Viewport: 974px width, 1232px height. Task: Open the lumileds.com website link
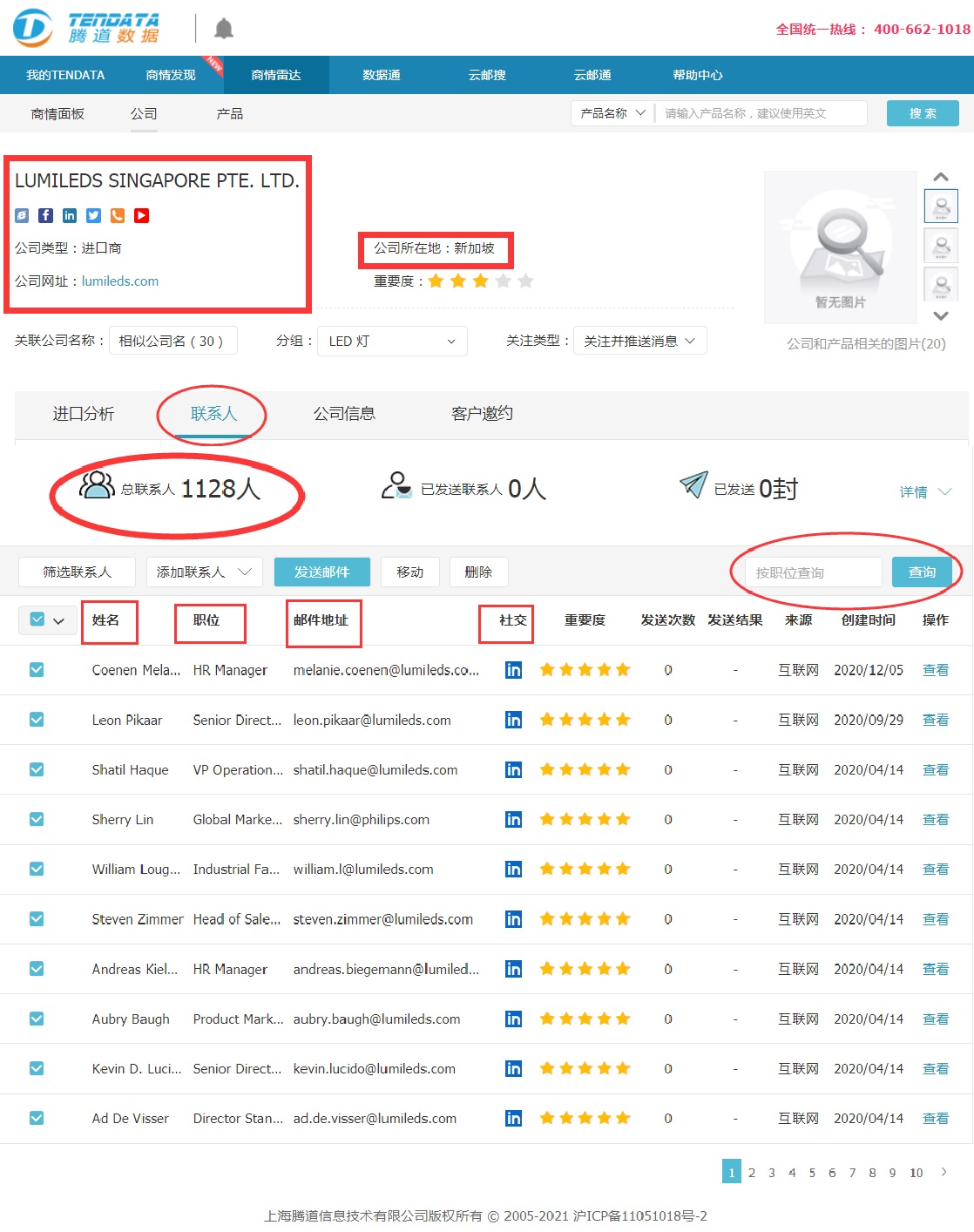point(120,281)
